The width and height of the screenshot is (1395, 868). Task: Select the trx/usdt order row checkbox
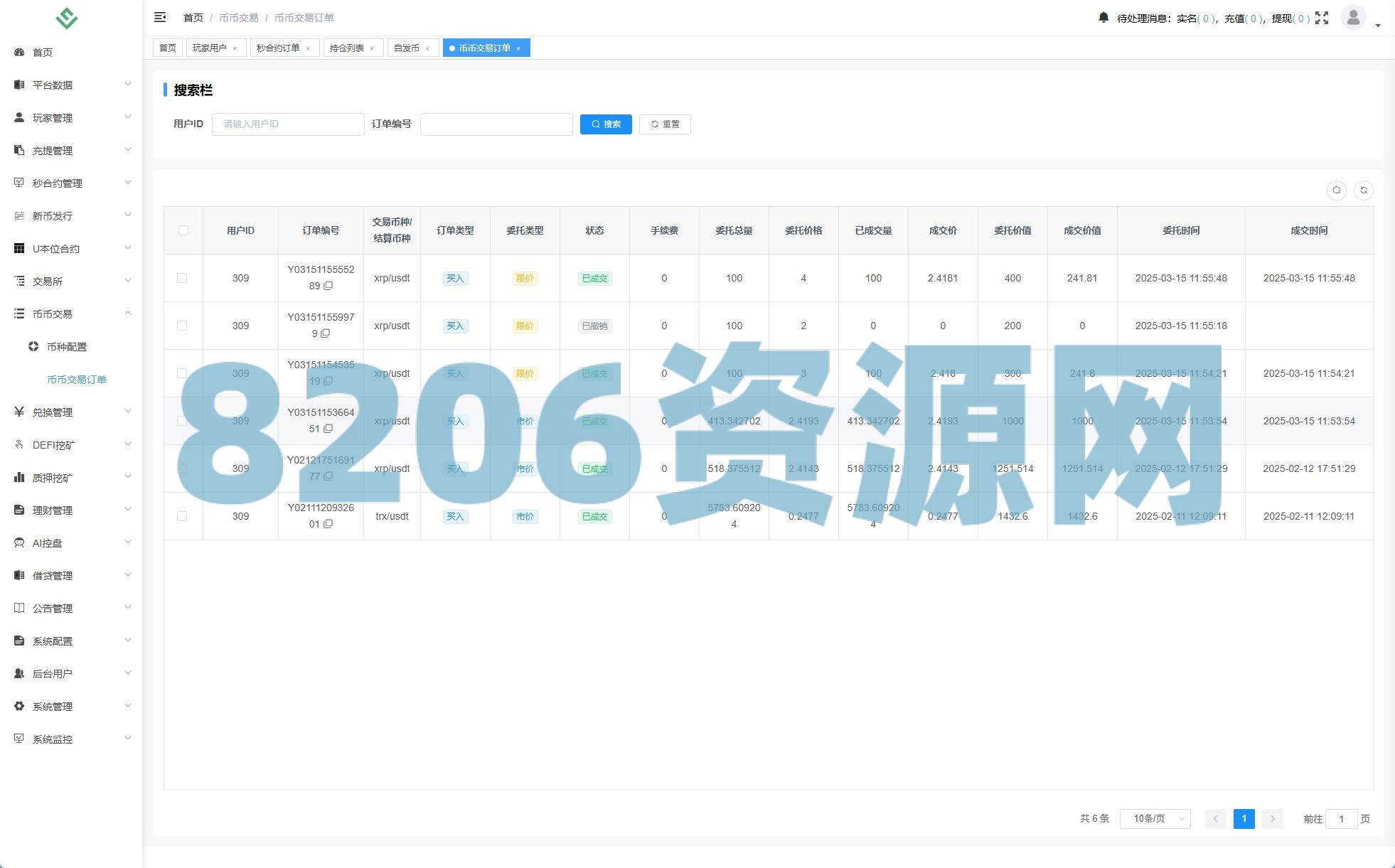click(182, 516)
